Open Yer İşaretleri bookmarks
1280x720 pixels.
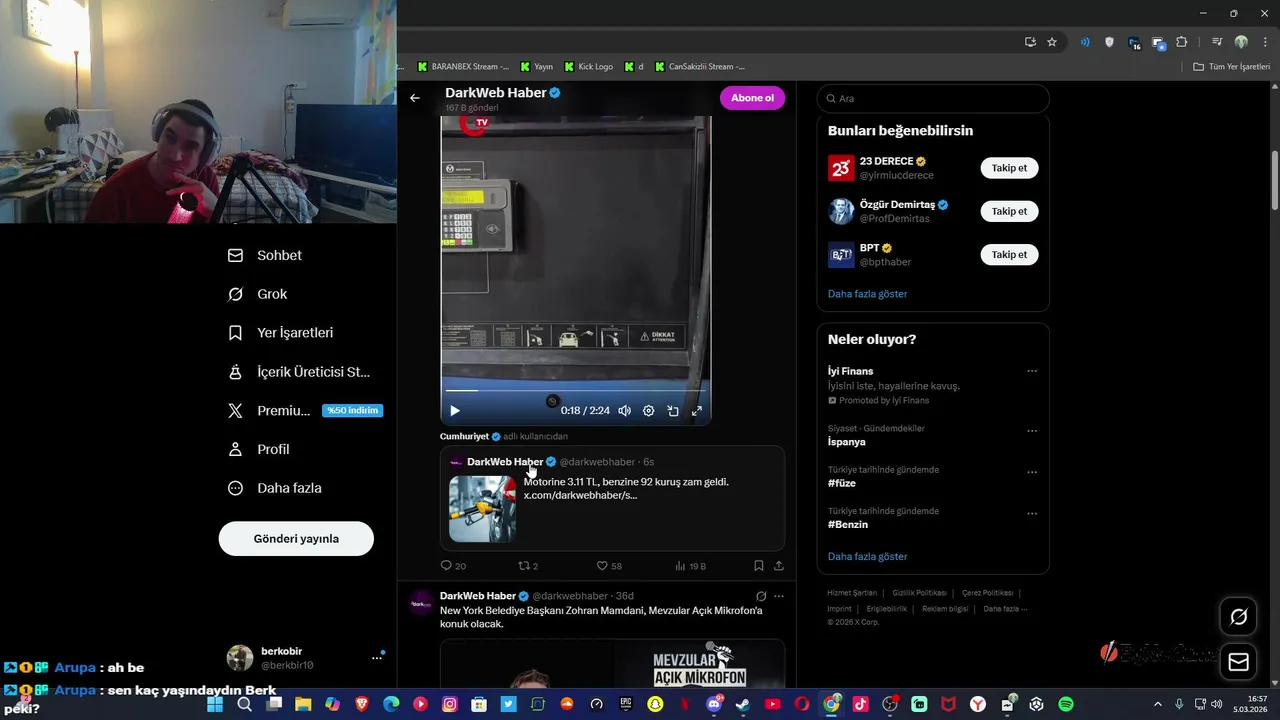(281, 333)
